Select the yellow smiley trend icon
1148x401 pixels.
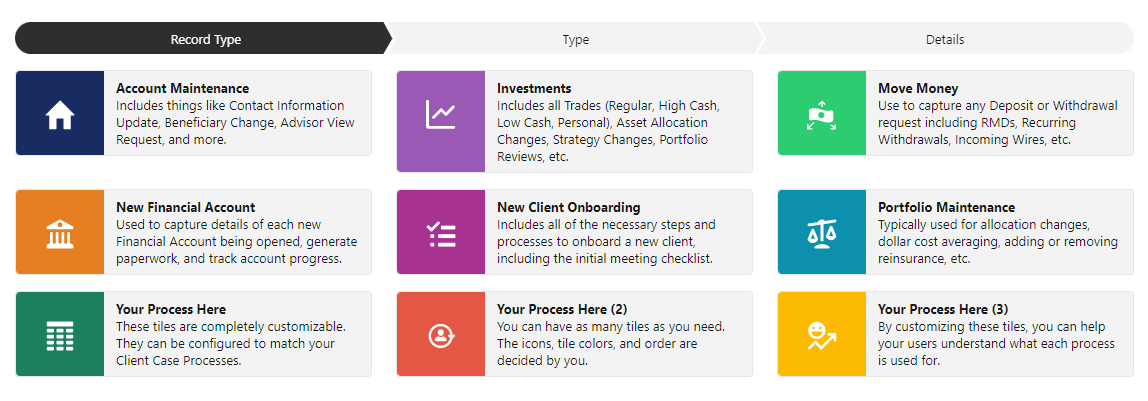click(x=821, y=336)
